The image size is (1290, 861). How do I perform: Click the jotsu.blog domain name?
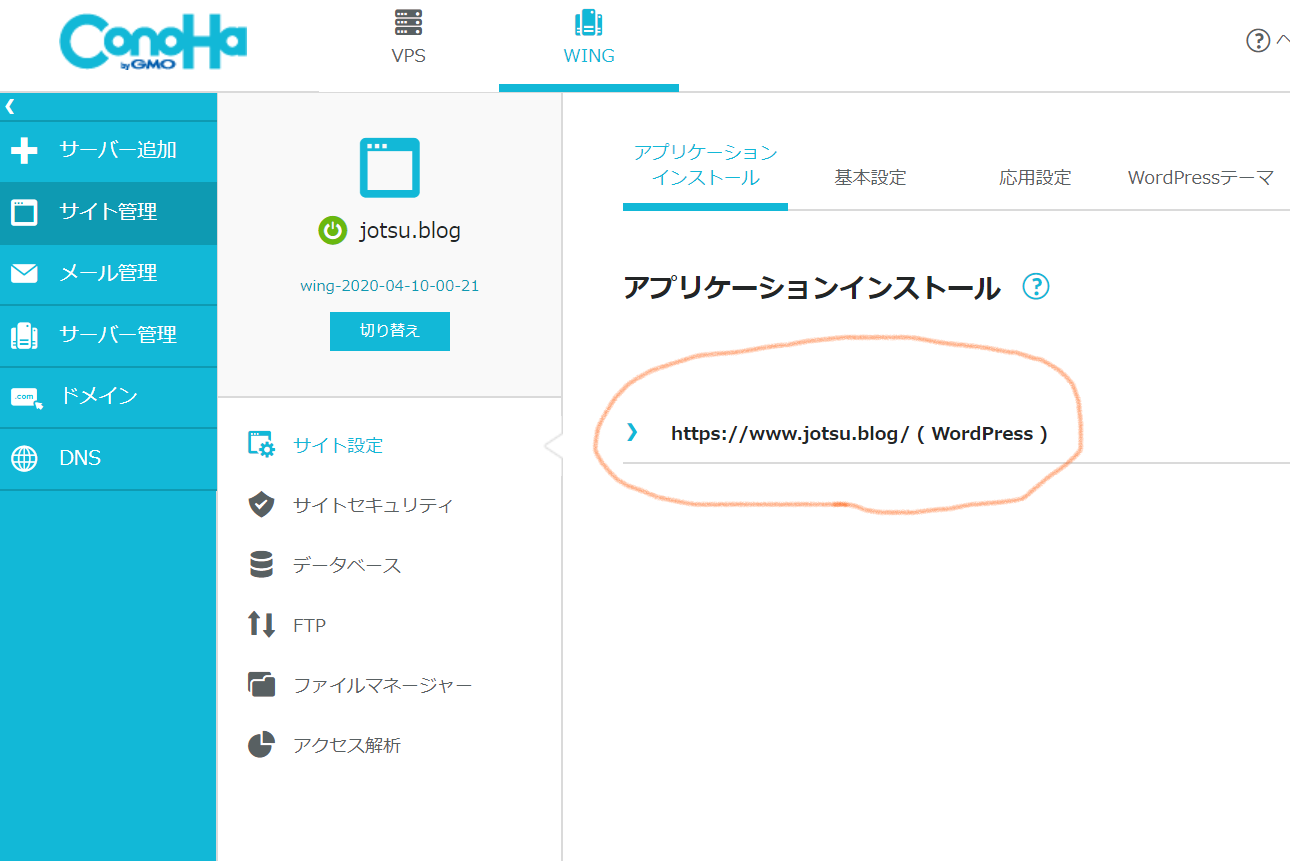click(x=410, y=231)
